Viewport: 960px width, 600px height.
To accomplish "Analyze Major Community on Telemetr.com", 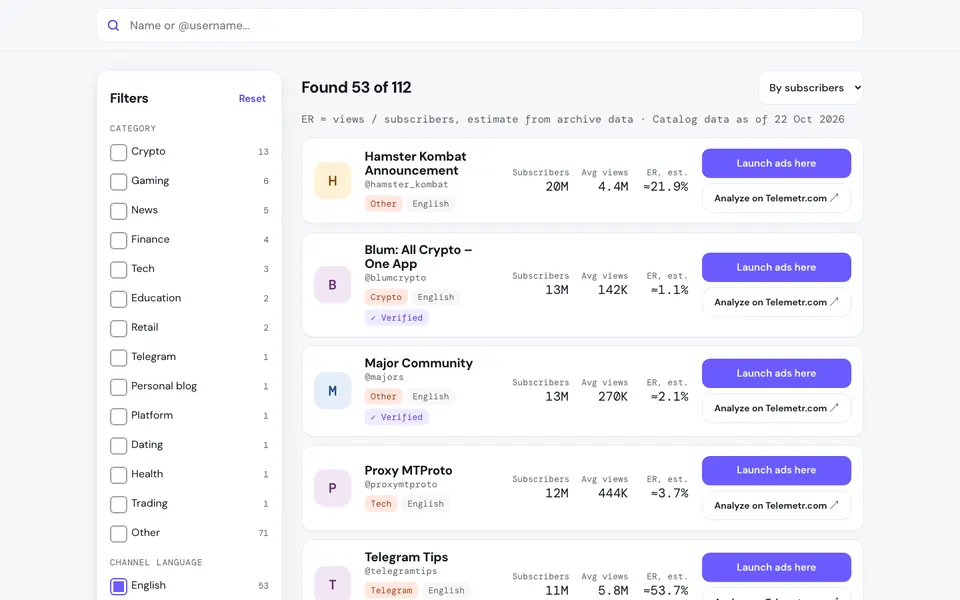I will pos(776,408).
